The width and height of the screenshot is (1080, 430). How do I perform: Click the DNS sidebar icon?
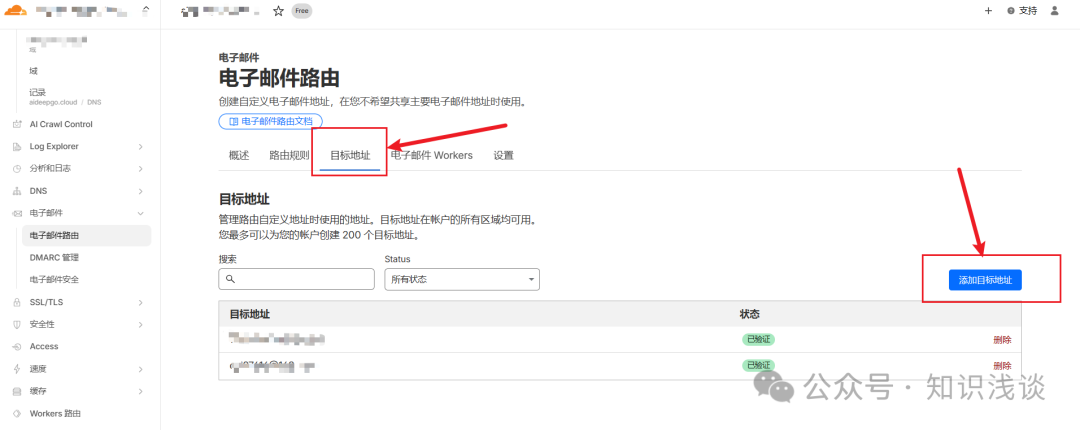16,190
